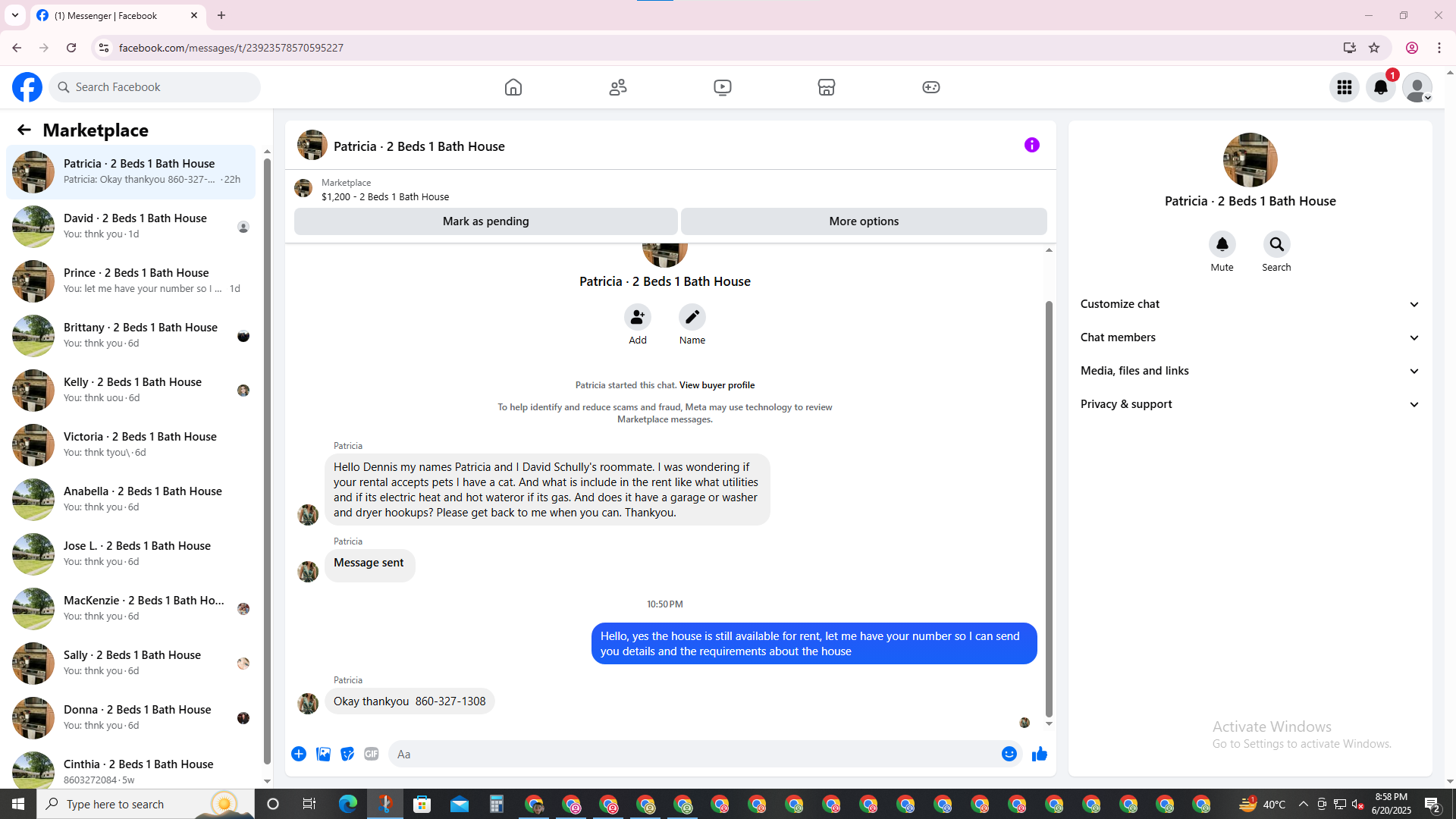The width and height of the screenshot is (1456, 819).
Task: Open the Video (Watch) icon
Action: coord(723,87)
